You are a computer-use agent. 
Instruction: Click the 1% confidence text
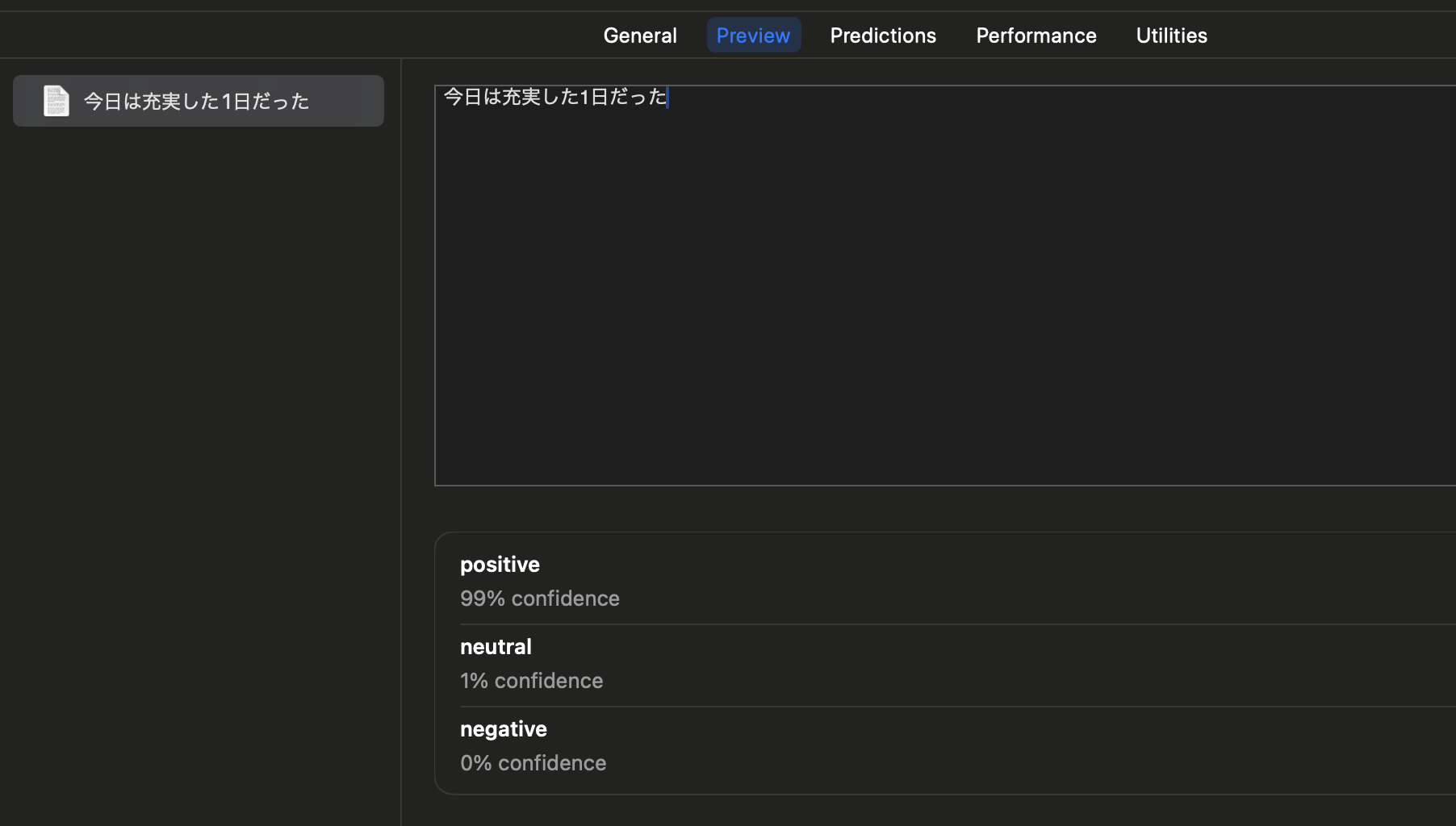click(x=531, y=680)
